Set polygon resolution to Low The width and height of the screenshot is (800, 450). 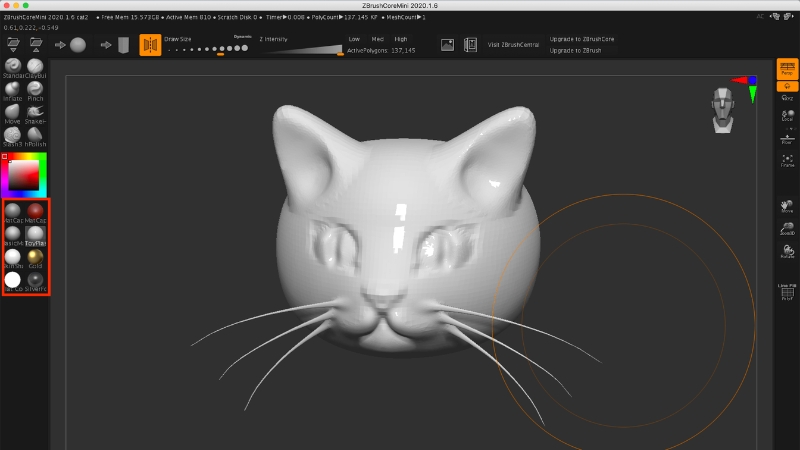tap(354, 38)
